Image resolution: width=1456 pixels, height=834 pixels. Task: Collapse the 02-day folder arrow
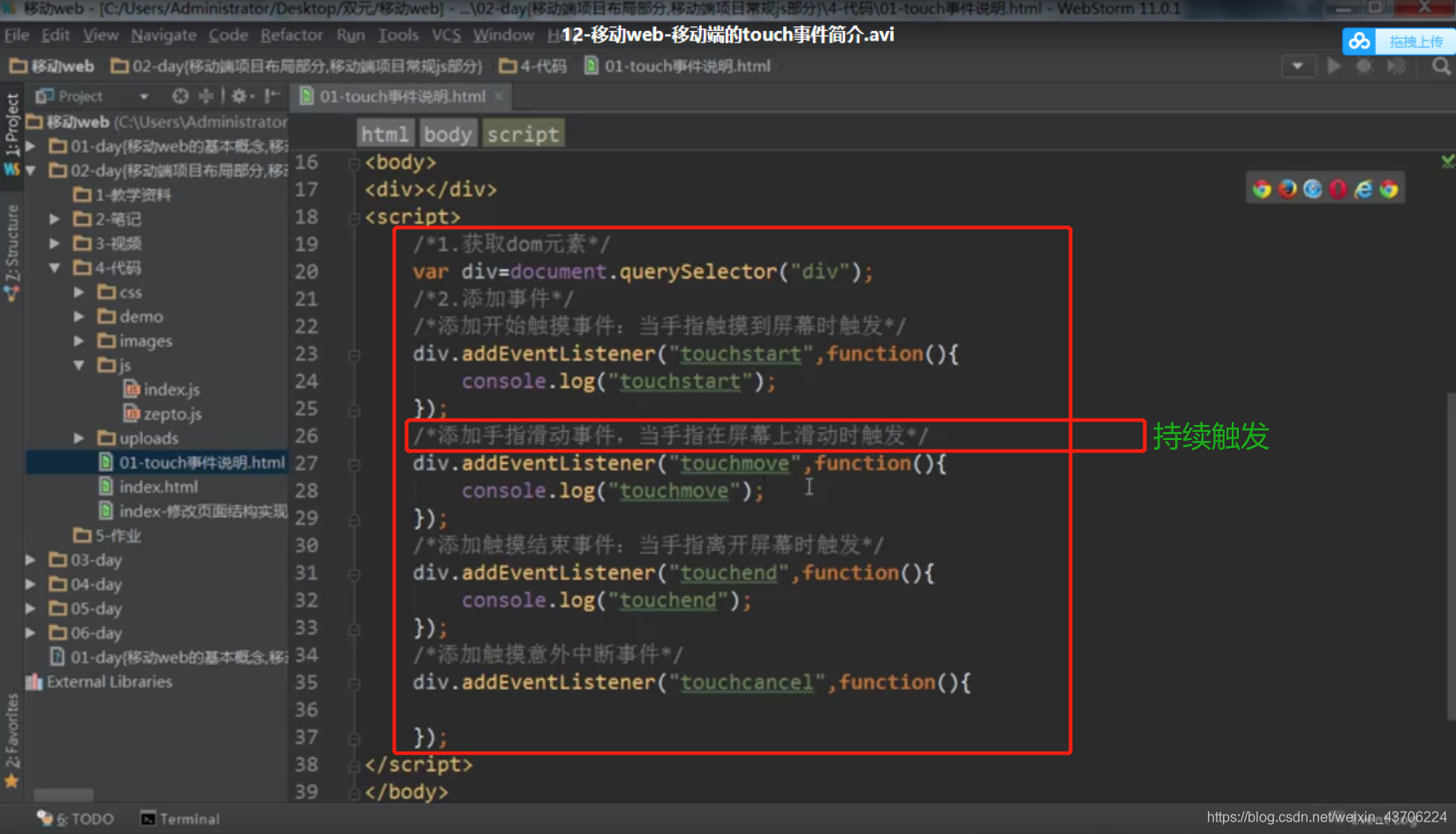click(31, 171)
